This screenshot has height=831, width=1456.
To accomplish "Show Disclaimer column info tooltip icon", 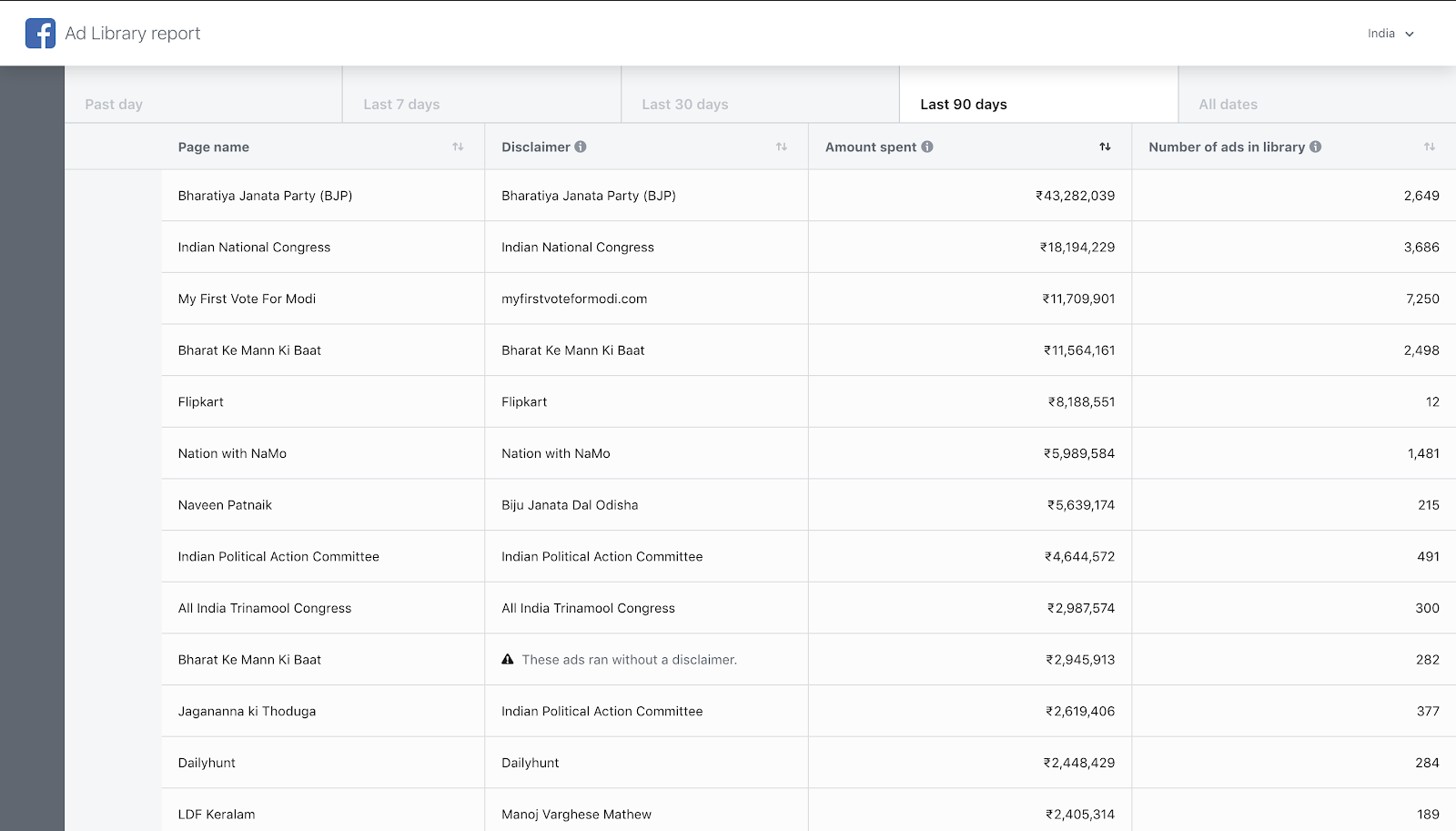I will point(581,147).
